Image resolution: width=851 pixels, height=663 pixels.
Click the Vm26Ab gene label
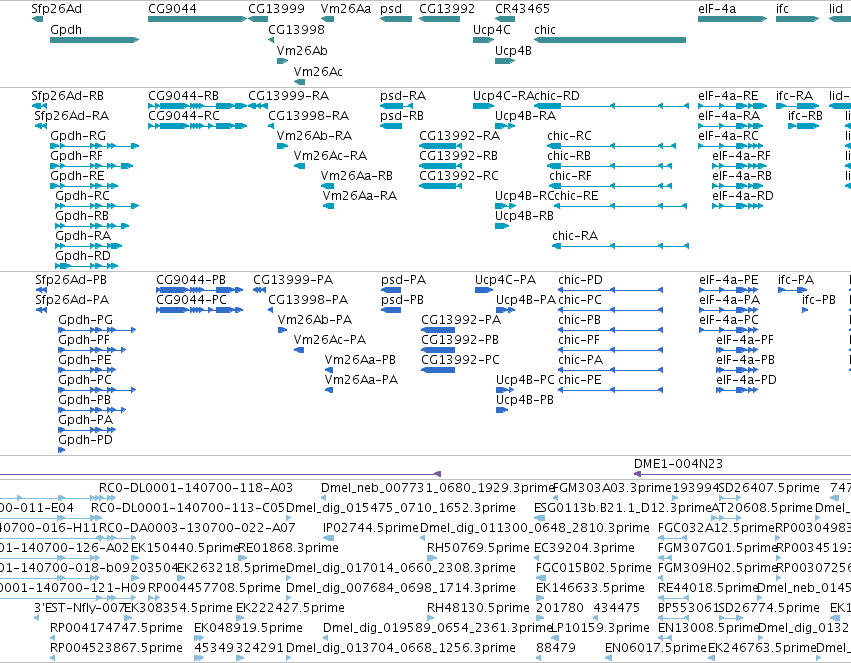pos(302,50)
